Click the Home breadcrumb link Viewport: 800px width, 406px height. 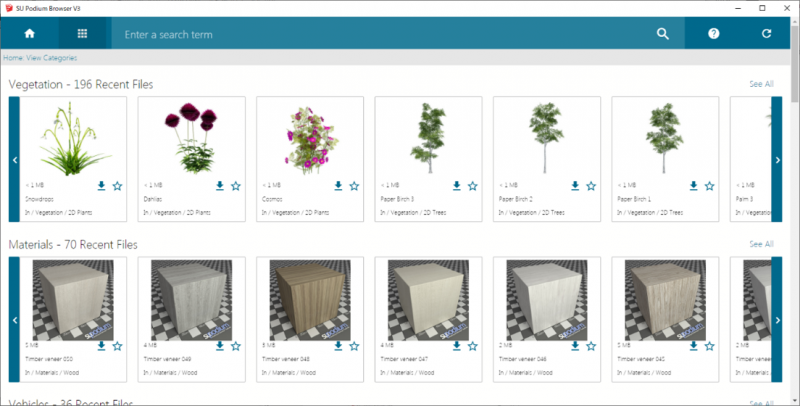[x=16, y=58]
